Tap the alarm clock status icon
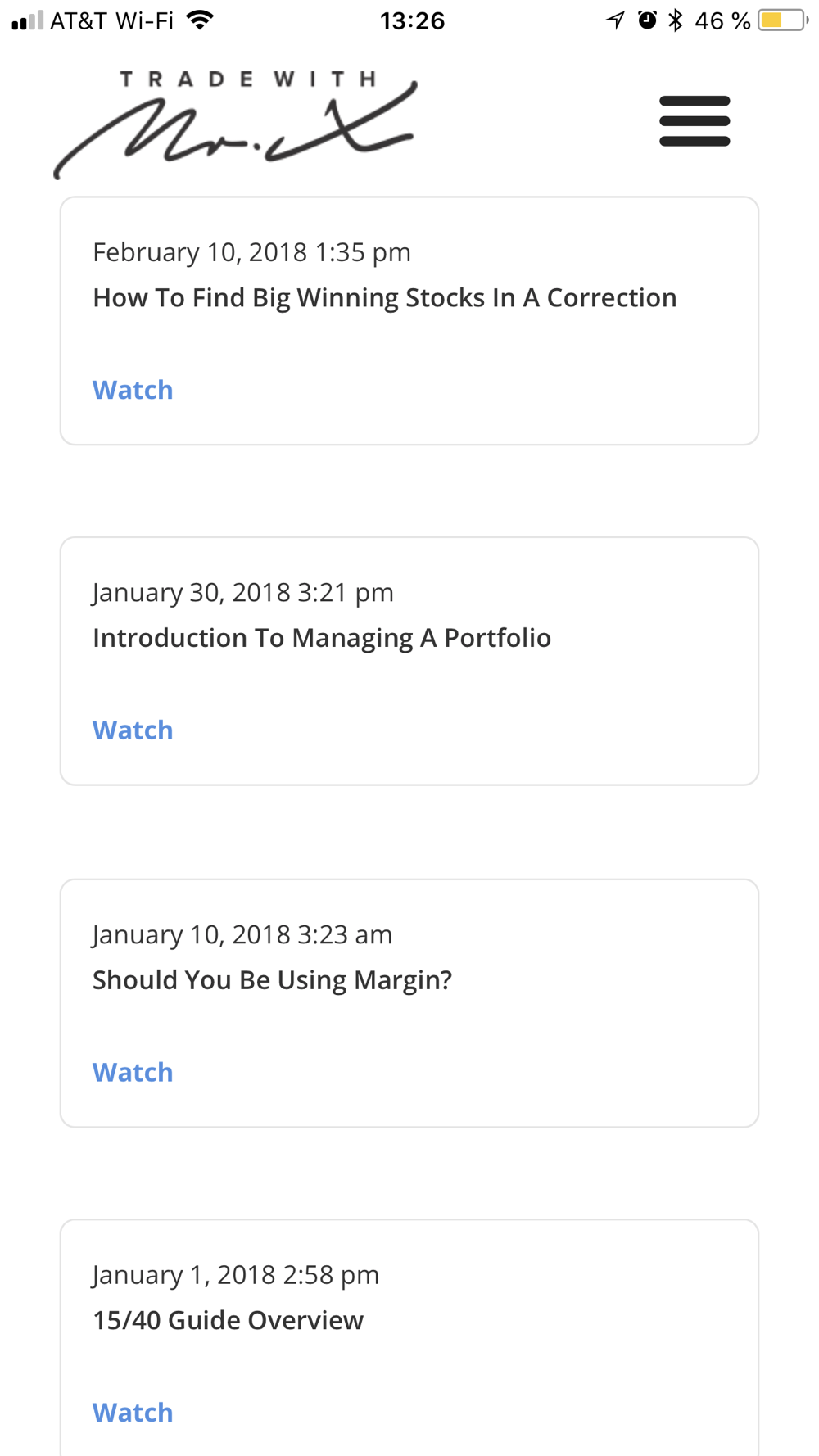Viewport: 819px width, 1456px height. pos(647,20)
